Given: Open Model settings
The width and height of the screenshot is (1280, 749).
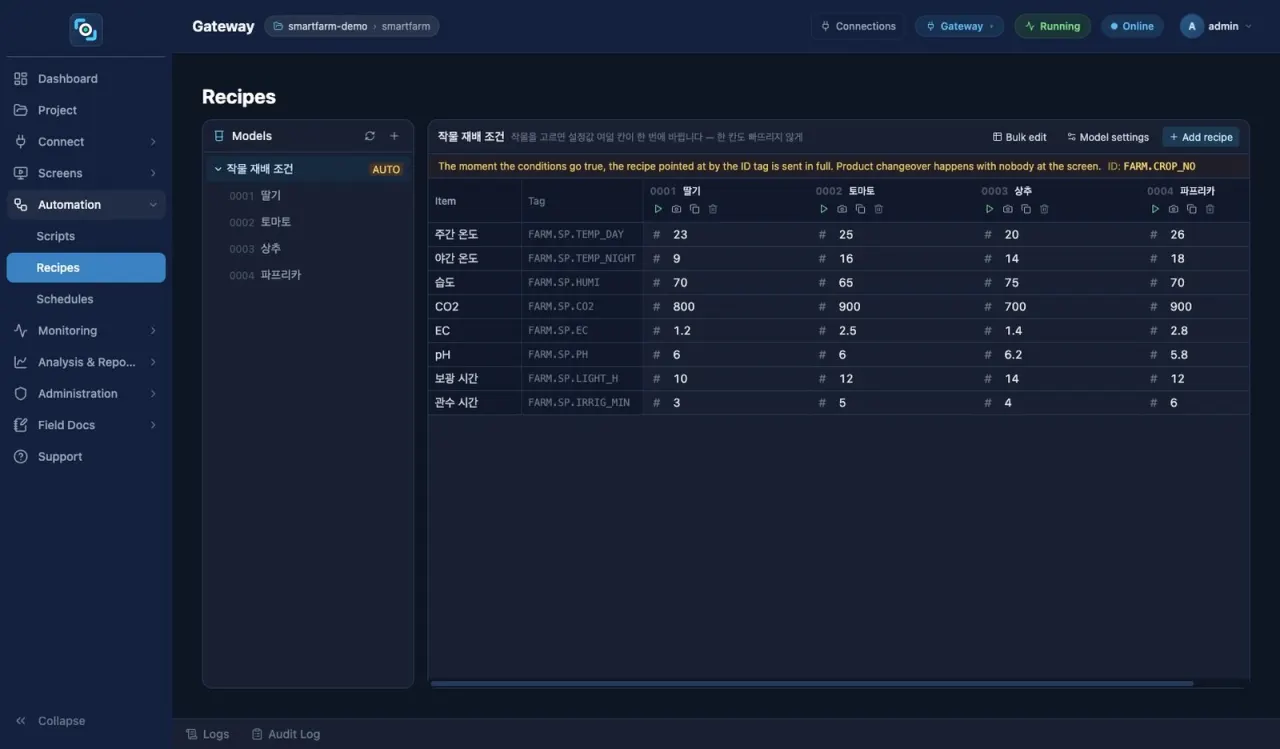Looking at the screenshot, I should (1108, 137).
